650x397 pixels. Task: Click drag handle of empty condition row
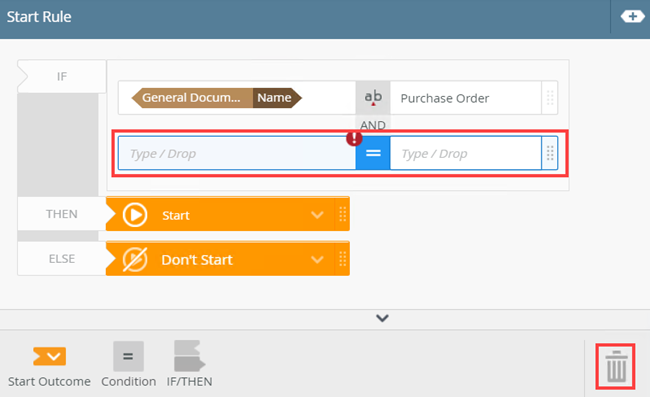(x=550, y=153)
